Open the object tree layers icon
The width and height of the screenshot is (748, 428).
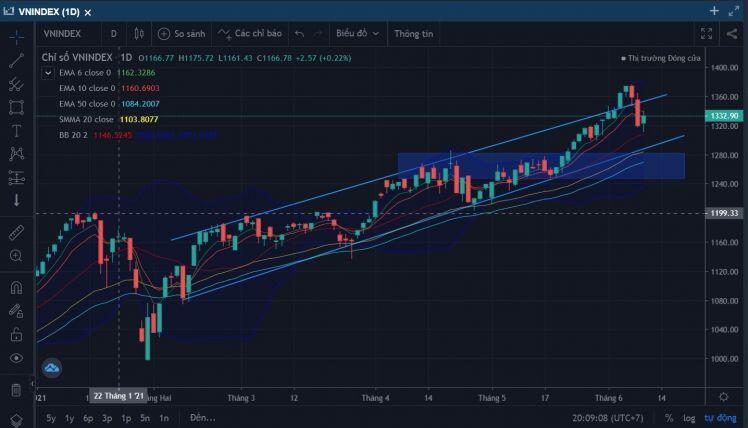16,420
